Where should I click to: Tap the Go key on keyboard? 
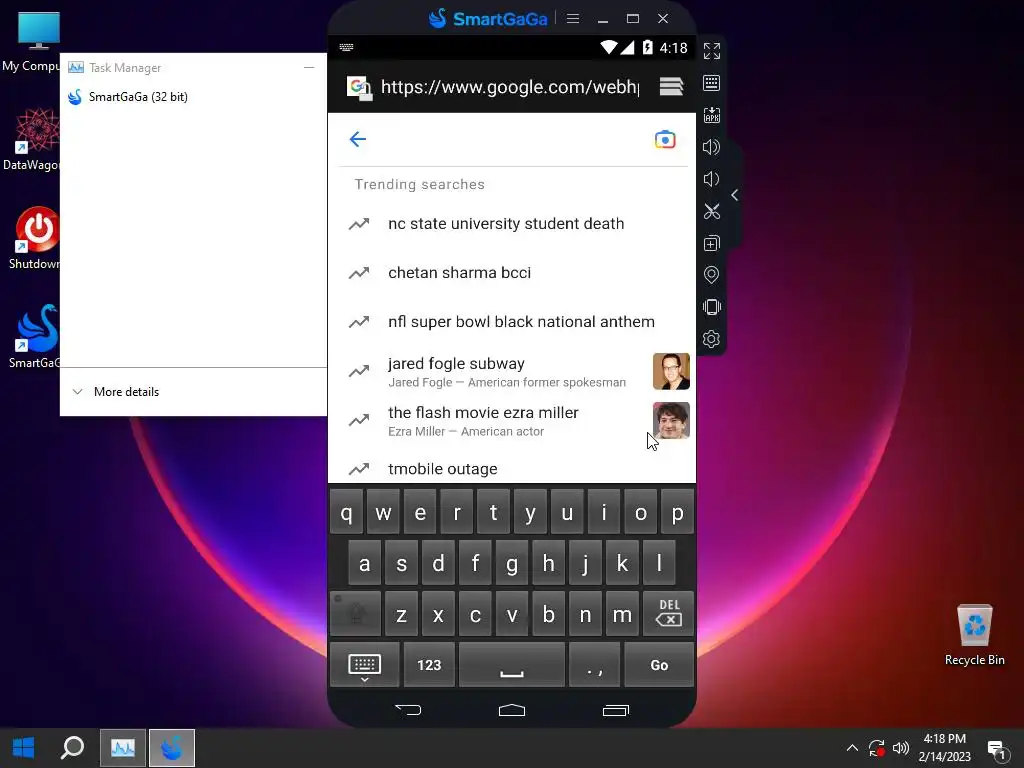click(659, 665)
